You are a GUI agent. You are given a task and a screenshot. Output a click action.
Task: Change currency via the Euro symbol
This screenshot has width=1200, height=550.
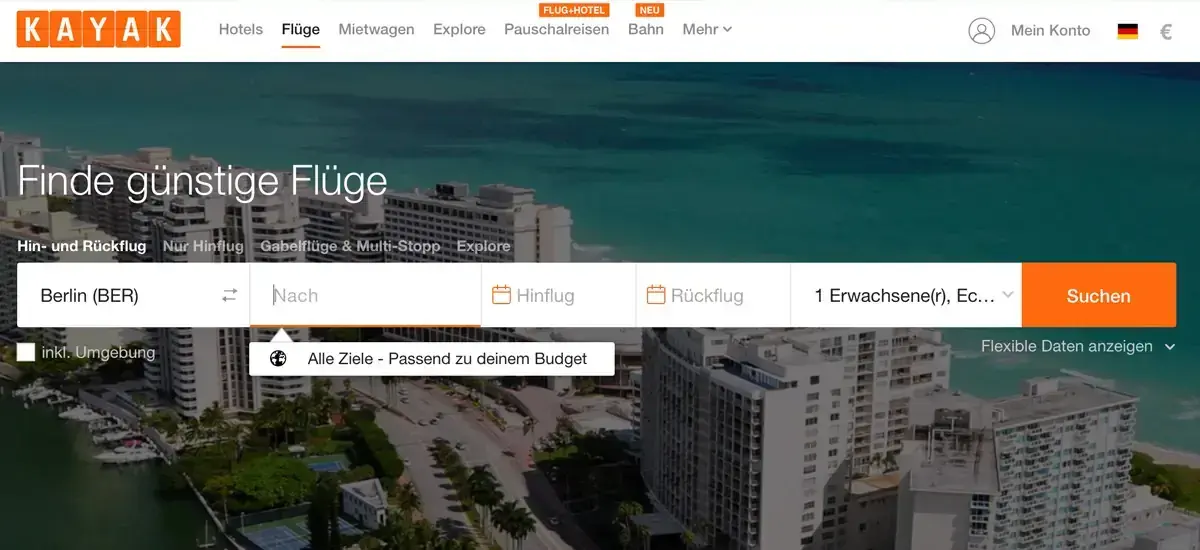point(1166,31)
